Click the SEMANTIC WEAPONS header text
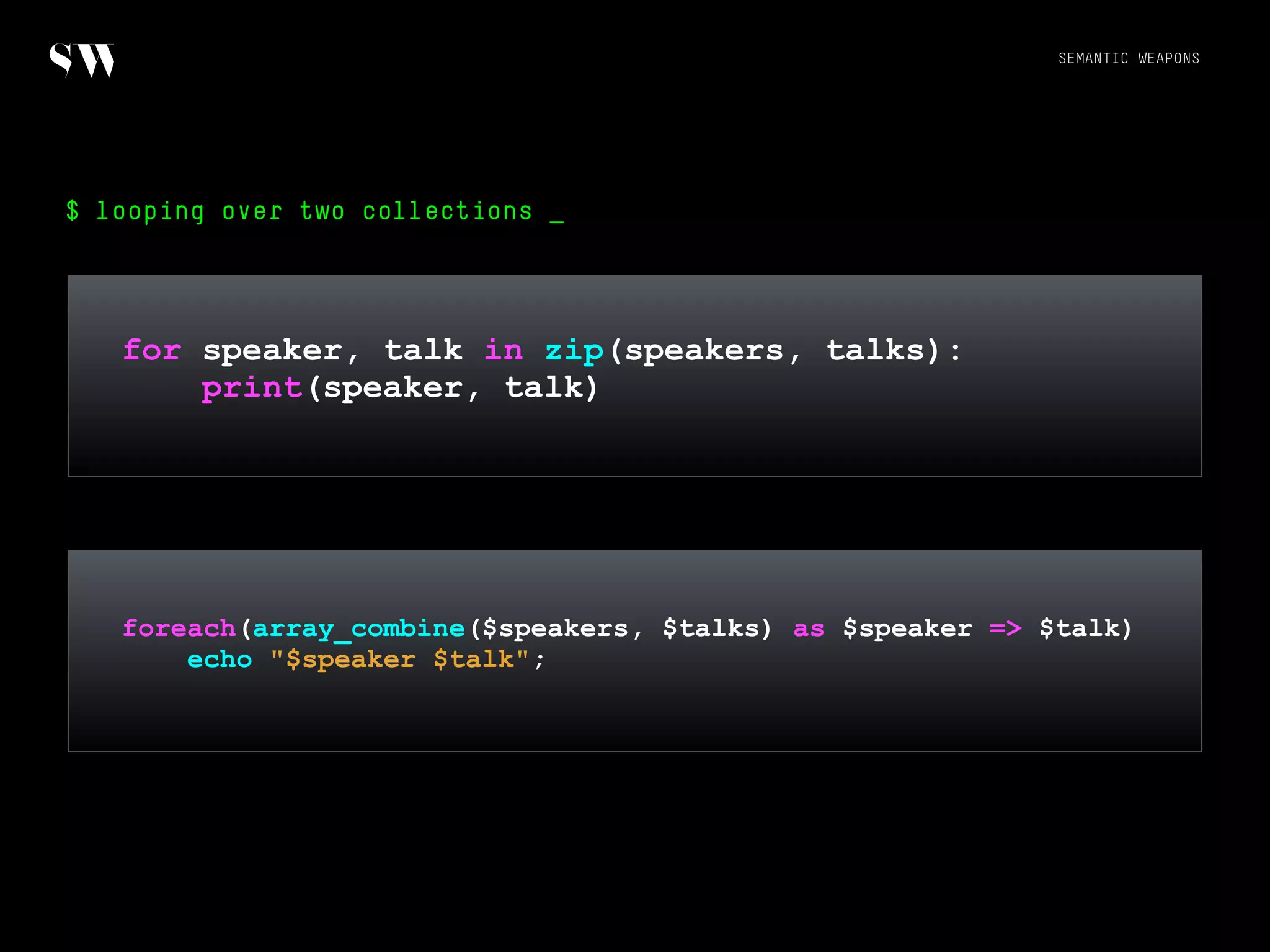The width and height of the screenshot is (1270, 952). 1129,58
